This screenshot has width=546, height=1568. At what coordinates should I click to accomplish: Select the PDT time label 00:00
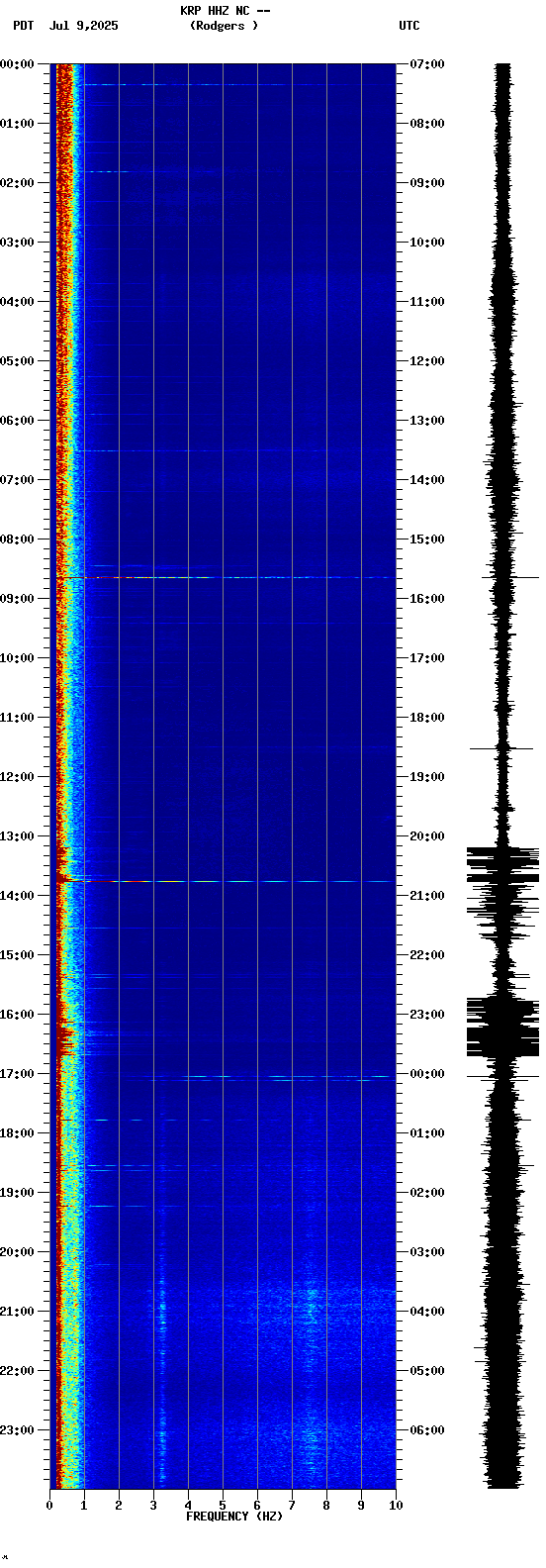[x=17, y=64]
